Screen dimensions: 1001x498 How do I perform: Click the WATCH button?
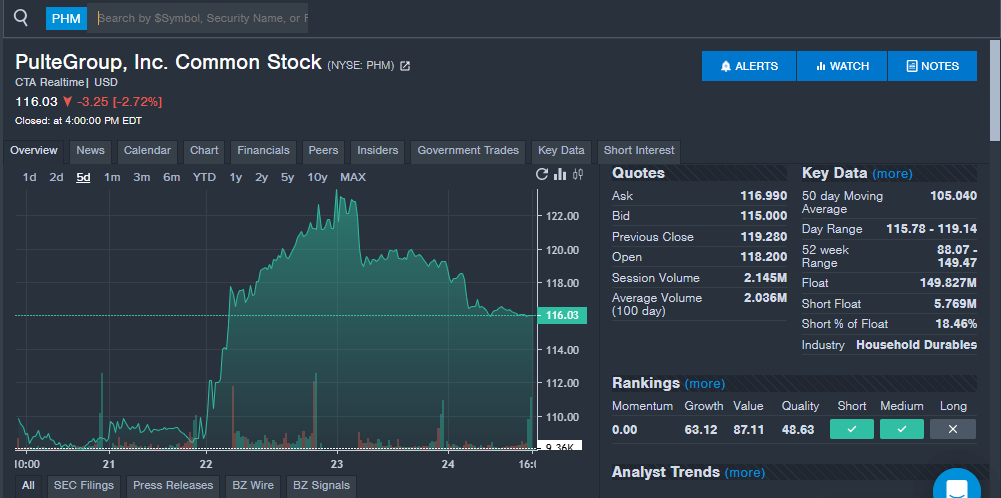[x=842, y=66]
